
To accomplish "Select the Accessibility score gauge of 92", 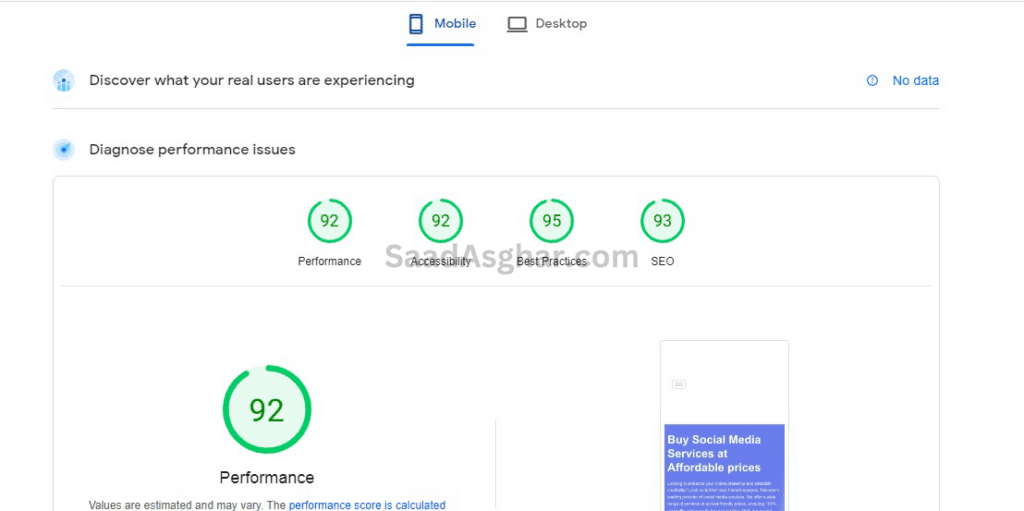I will 441,221.
